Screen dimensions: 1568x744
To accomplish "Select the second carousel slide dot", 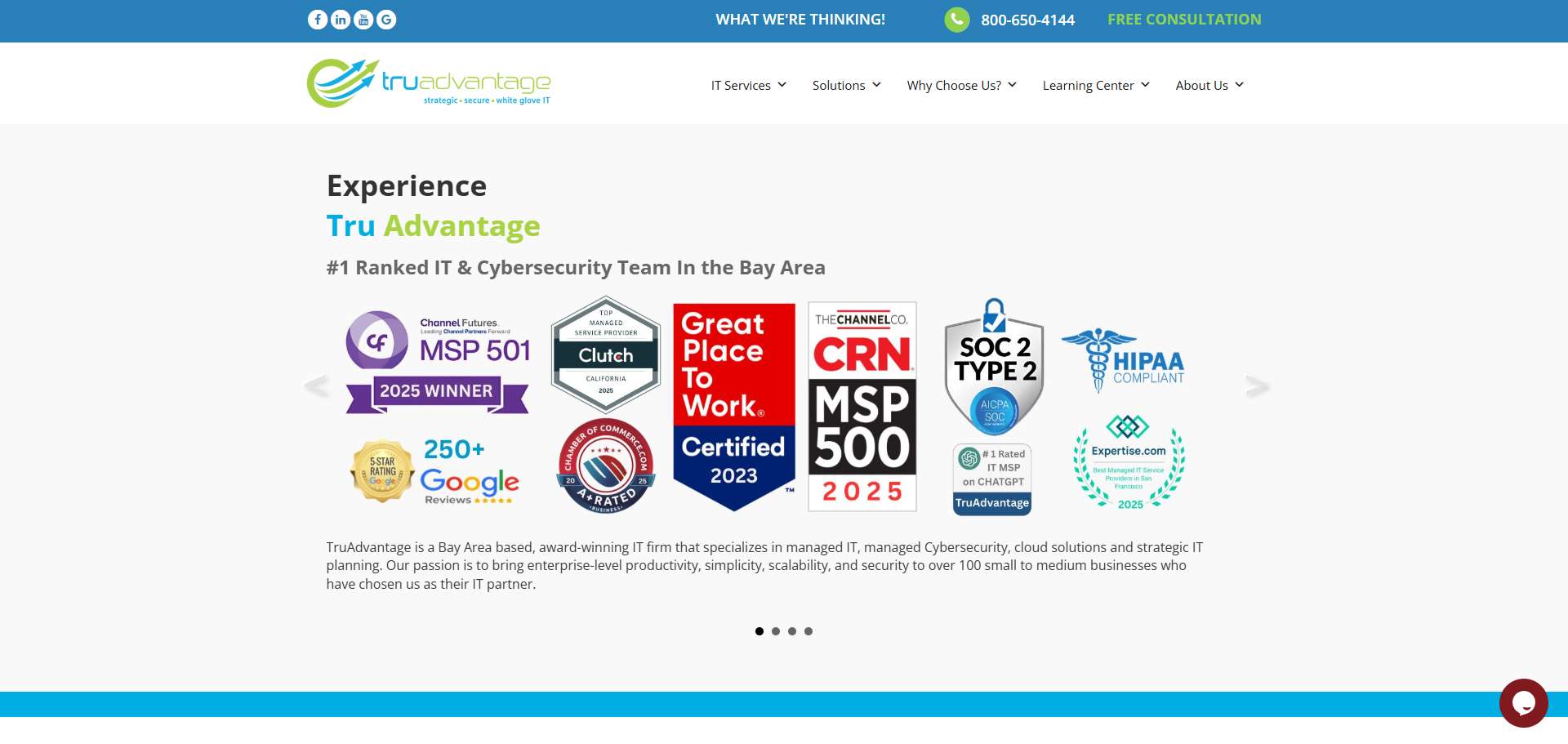I will [776, 631].
